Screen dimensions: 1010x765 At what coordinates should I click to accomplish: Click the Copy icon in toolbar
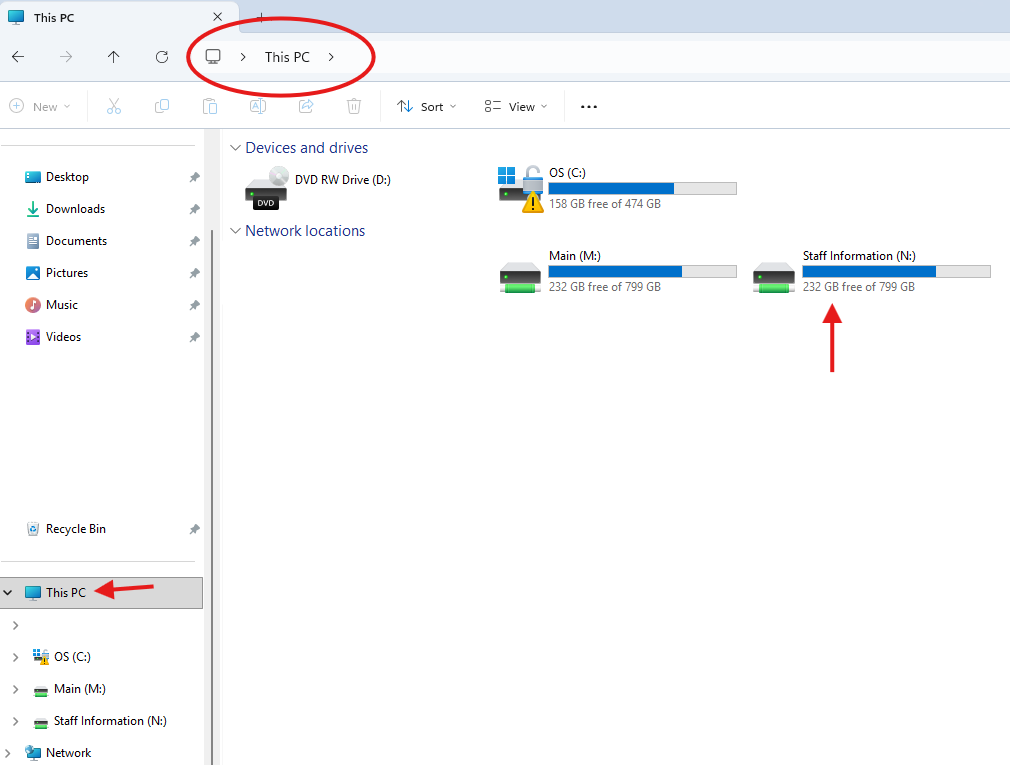tap(162, 106)
